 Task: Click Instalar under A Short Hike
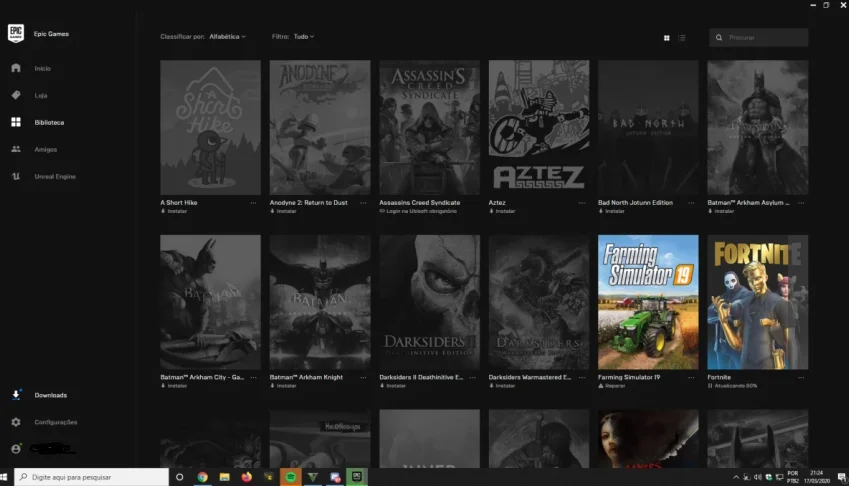pyautogui.click(x=174, y=211)
